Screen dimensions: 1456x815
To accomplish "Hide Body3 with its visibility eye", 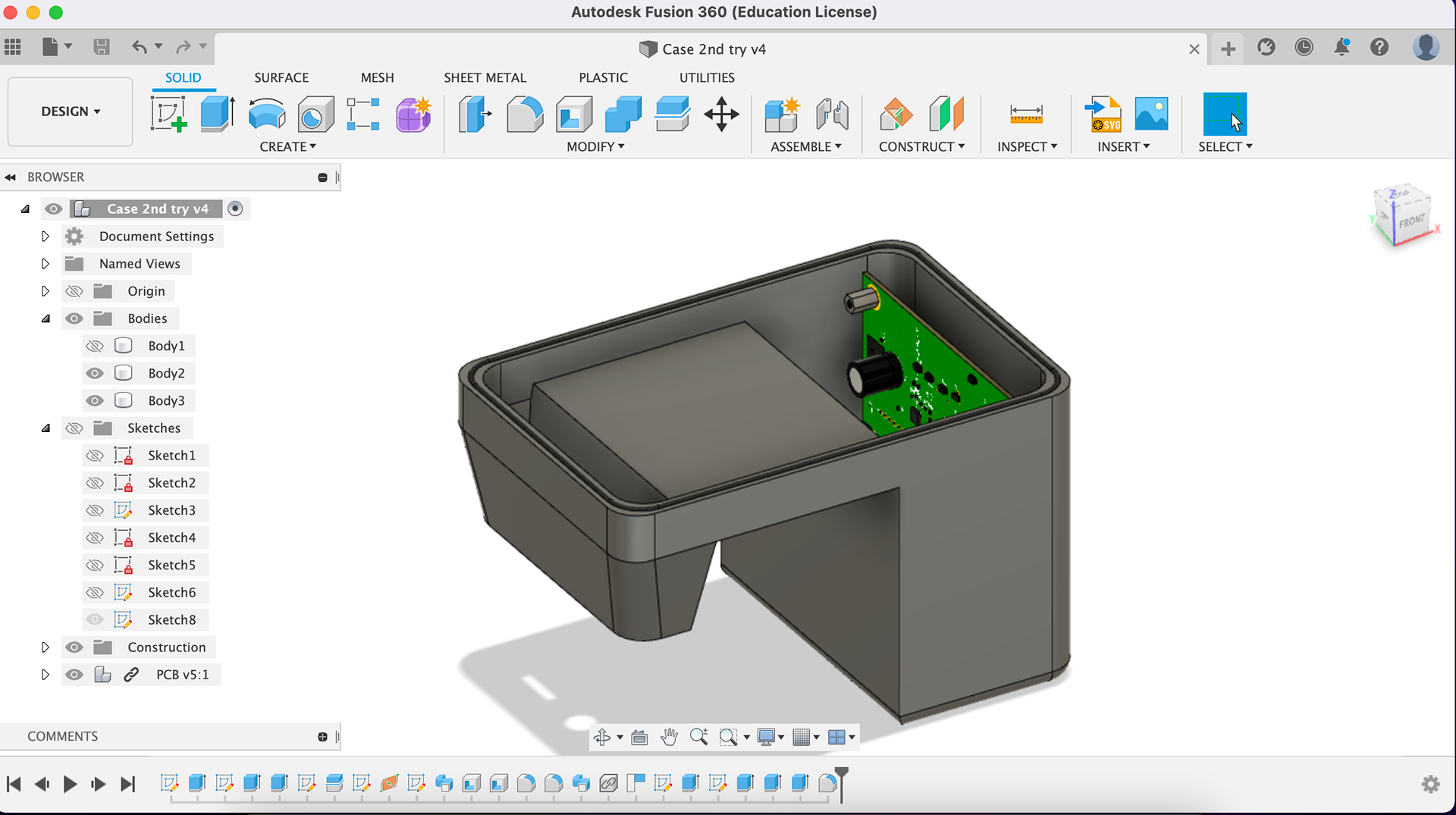I will pyautogui.click(x=95, y=400).
